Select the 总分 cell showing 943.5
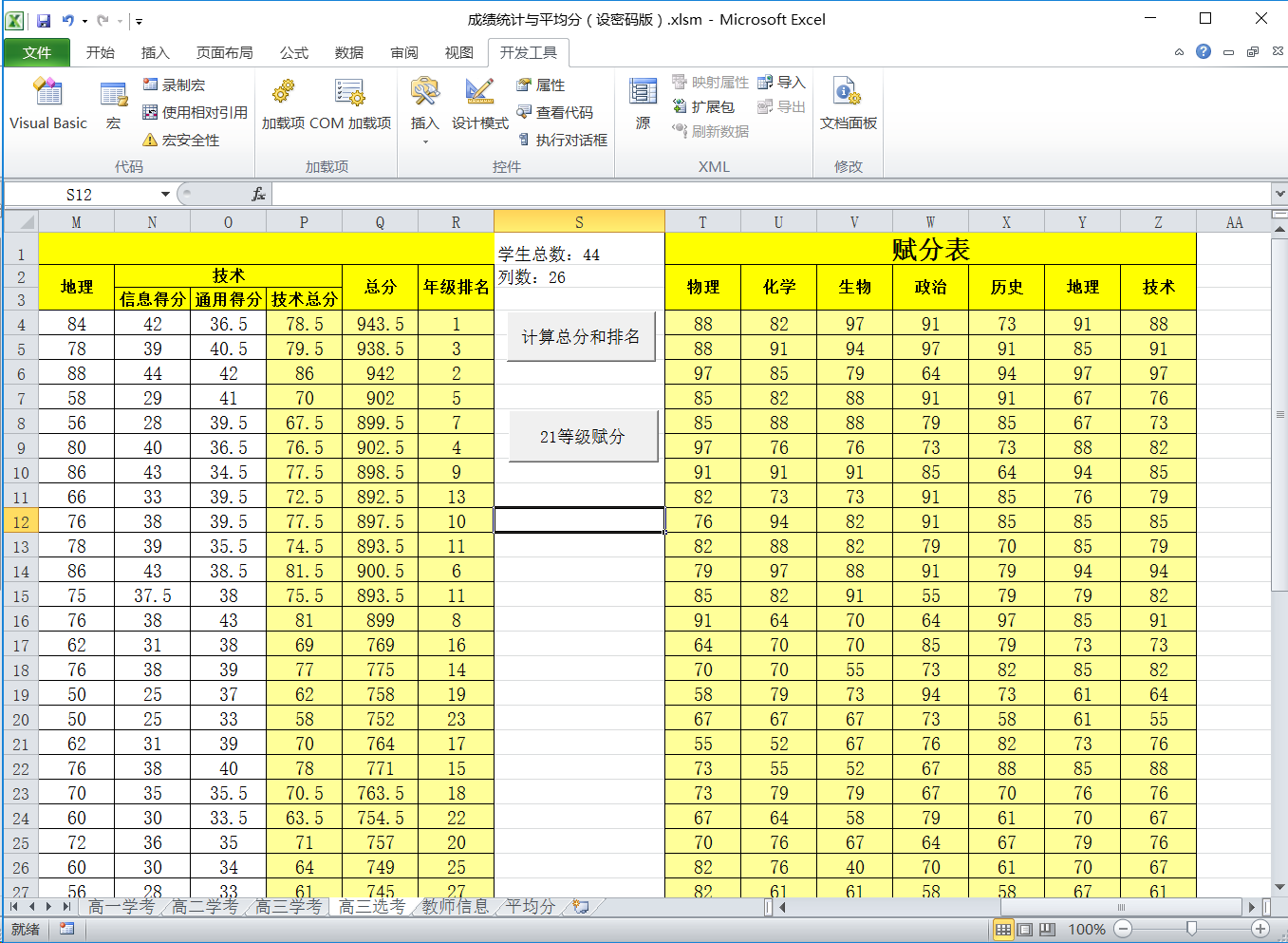 [x=380, y=324]
